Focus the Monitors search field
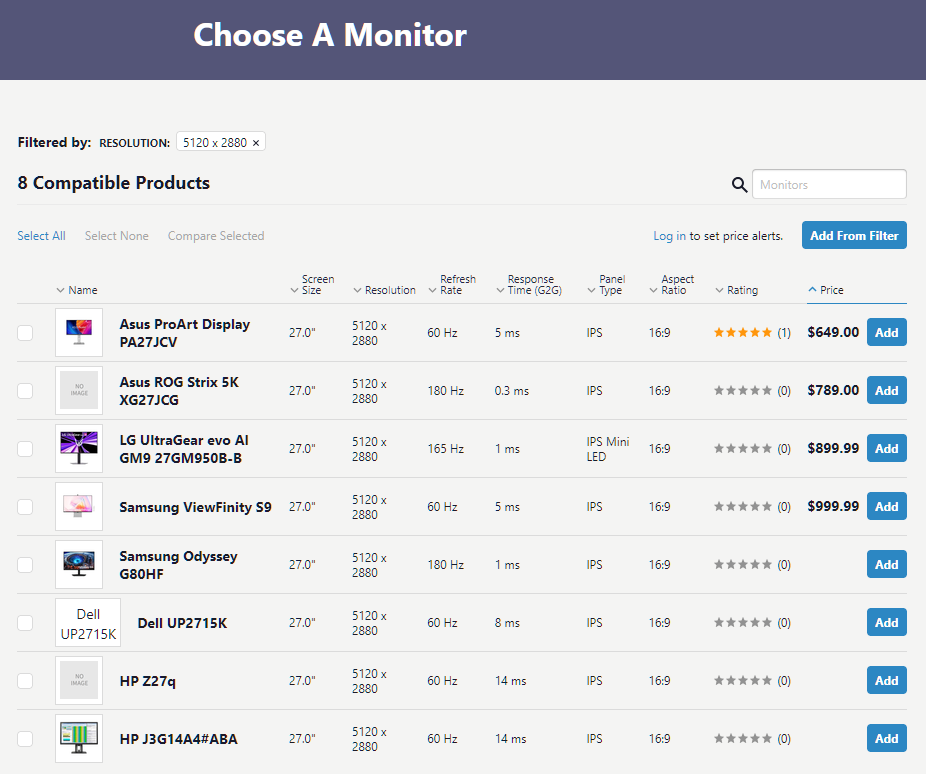Screen dimensions: 926x774 [x=829, y=184]
